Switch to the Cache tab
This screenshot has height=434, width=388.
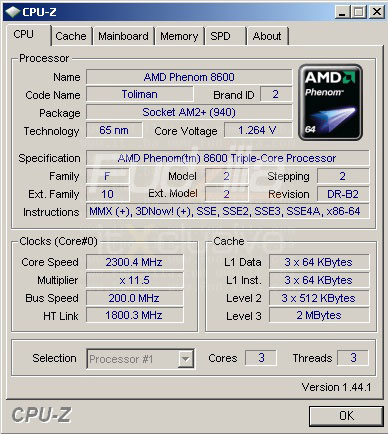pyautogui.click(x=71, y=36)
